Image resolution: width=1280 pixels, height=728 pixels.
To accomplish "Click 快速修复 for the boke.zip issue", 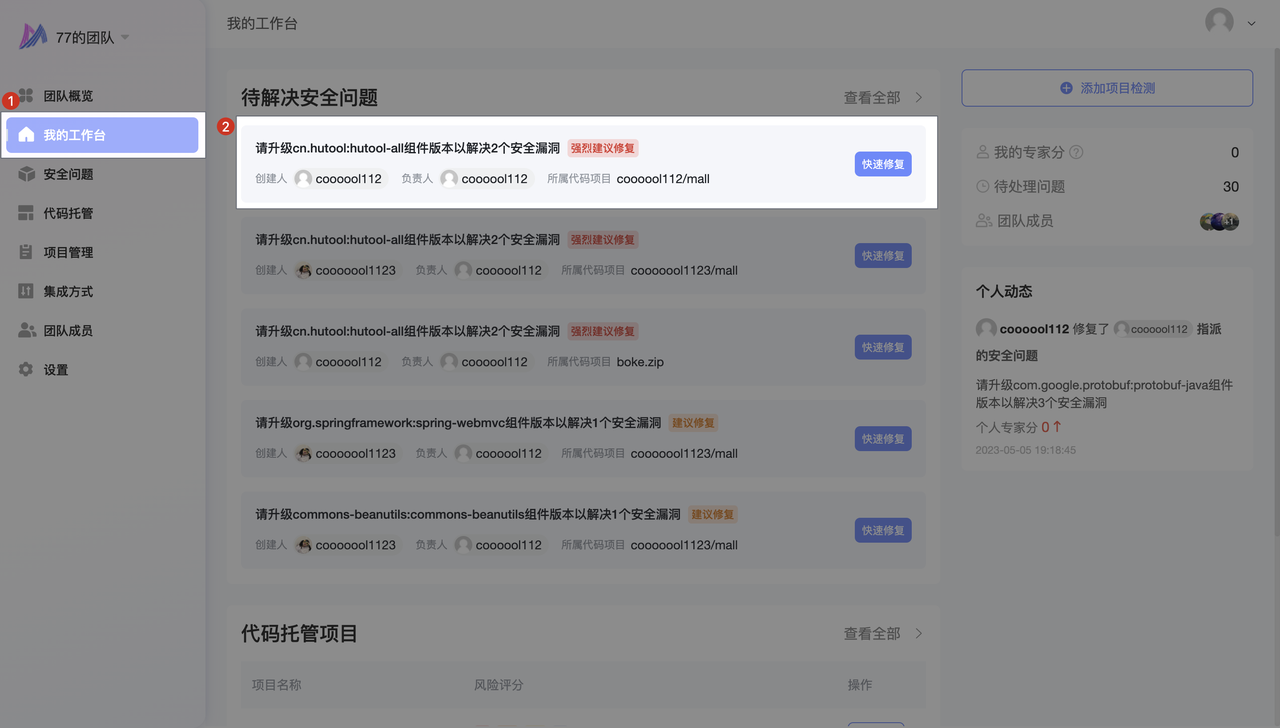I will tap(882, 347).
